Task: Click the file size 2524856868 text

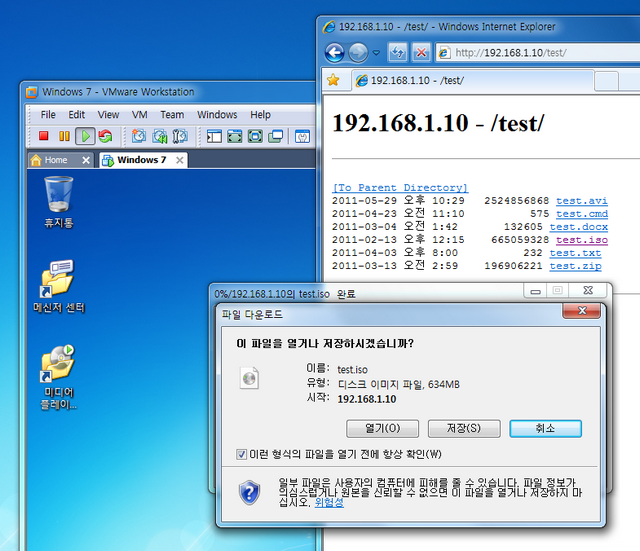Action: point(516,201)
